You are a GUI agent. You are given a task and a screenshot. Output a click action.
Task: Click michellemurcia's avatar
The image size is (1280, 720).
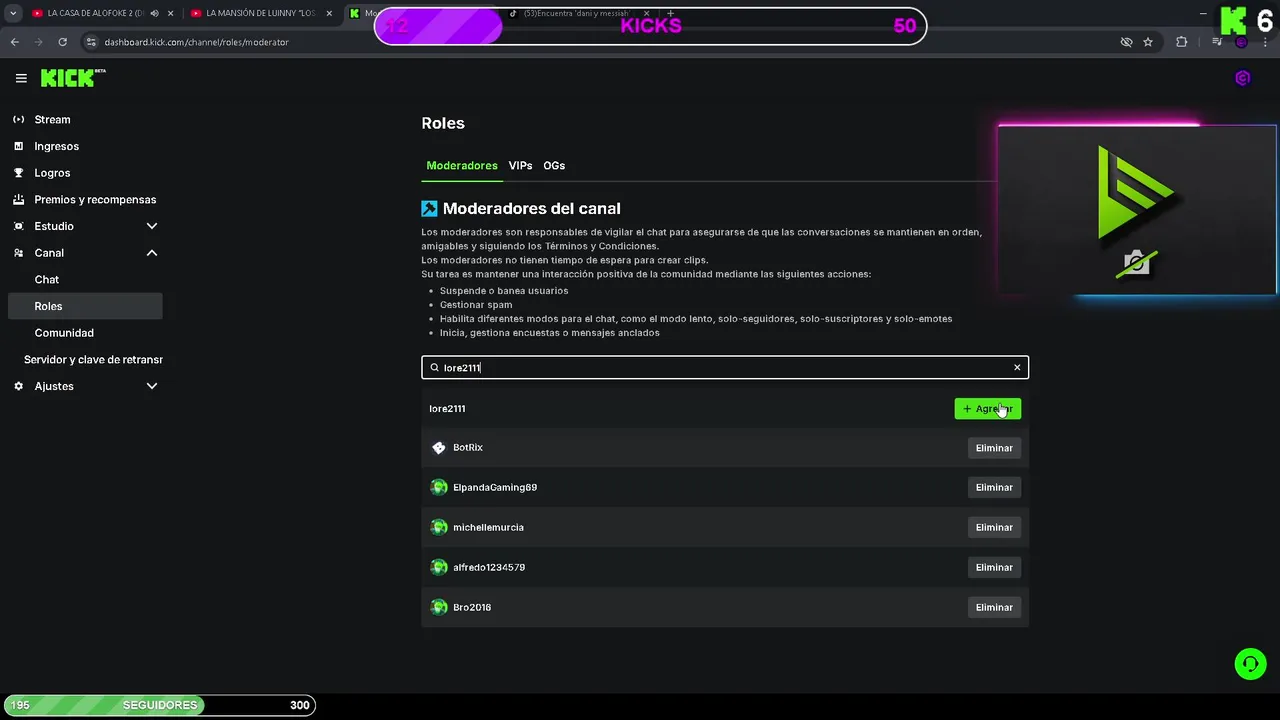[438, 527]
